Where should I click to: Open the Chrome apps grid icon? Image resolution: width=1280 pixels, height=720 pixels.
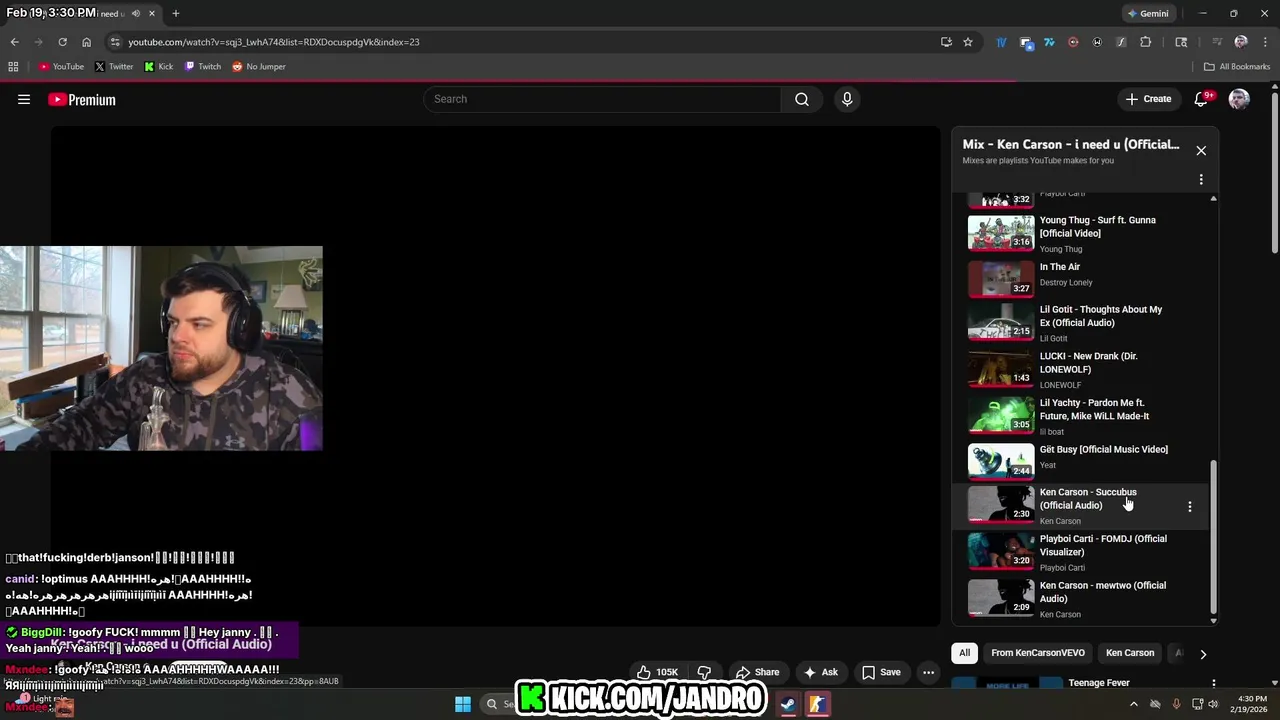coord(13,67)
